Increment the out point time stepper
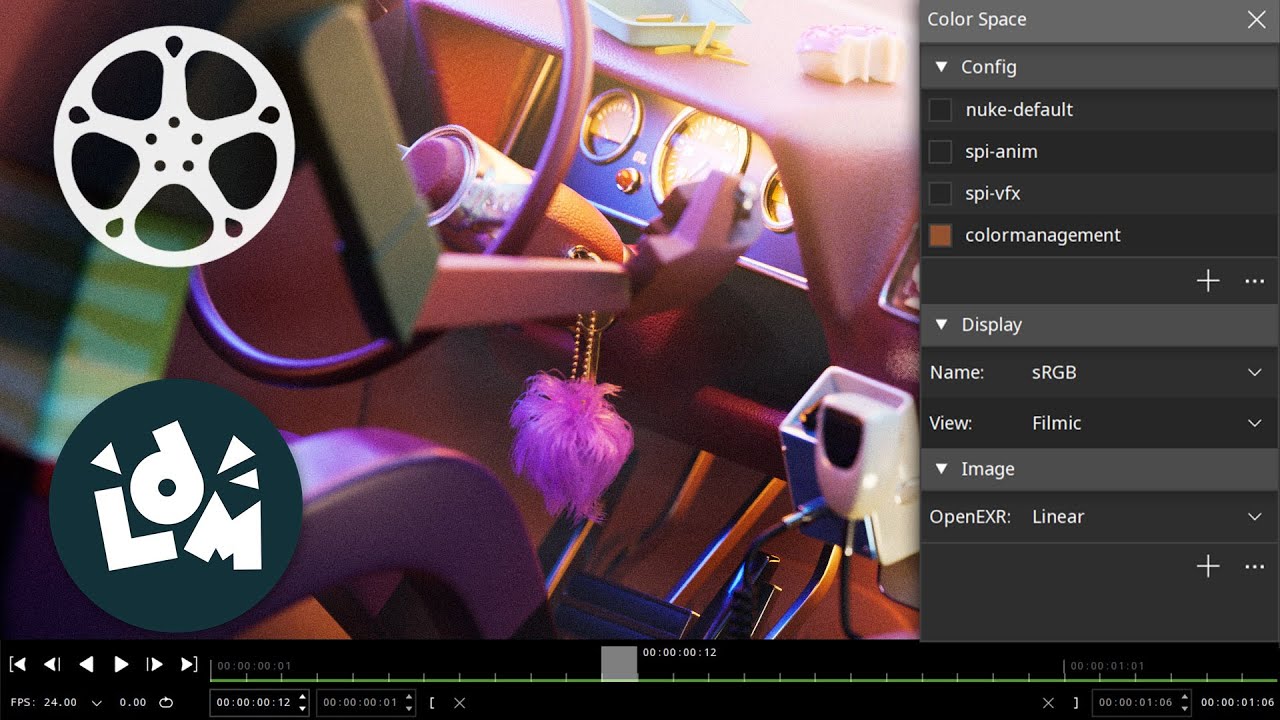This screenshot has width=1280, height=720. point(1185,697)
